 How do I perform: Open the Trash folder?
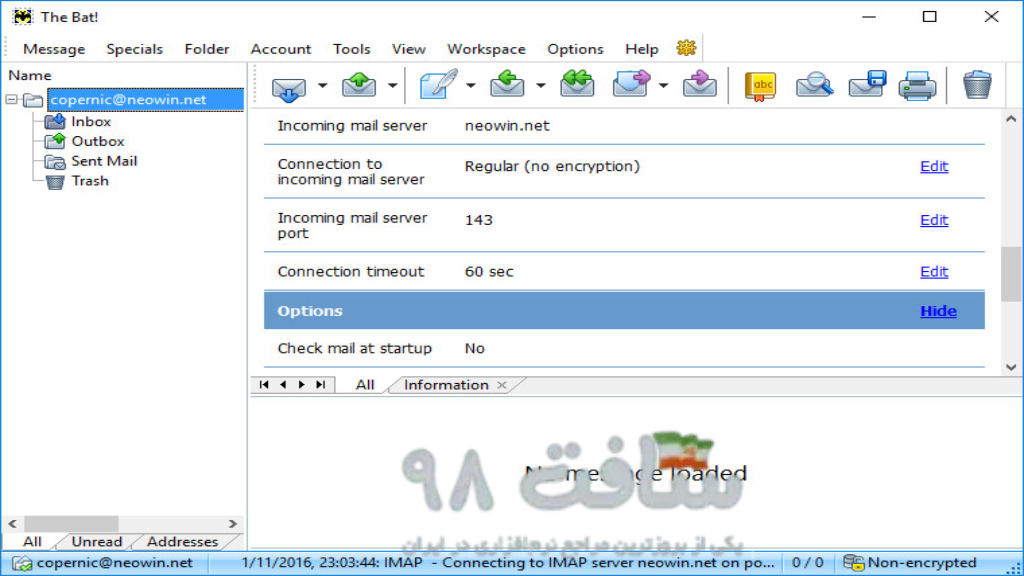[x=90, y=181]
